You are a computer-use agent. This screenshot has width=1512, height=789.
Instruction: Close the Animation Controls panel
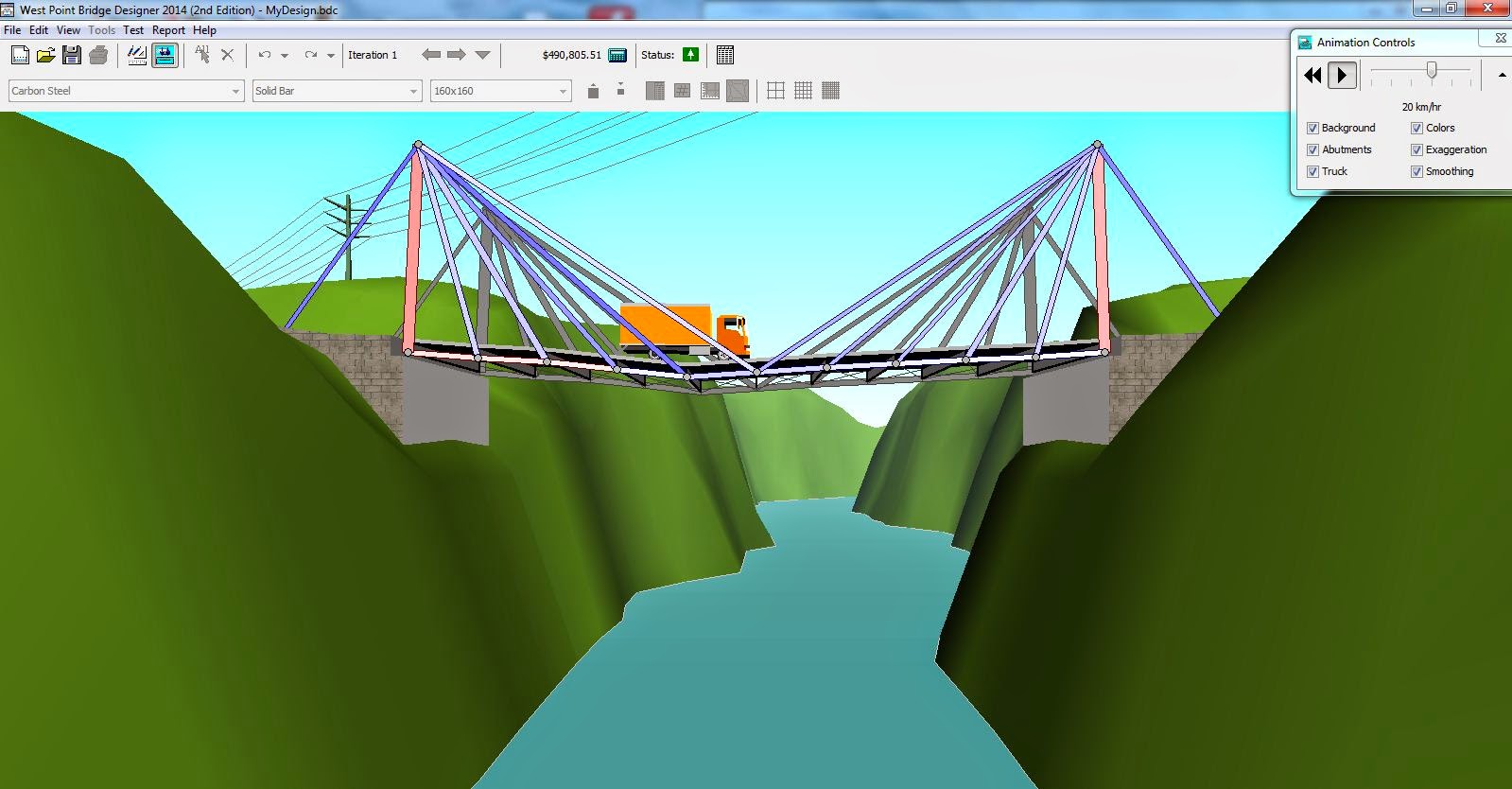[1500, 39]
